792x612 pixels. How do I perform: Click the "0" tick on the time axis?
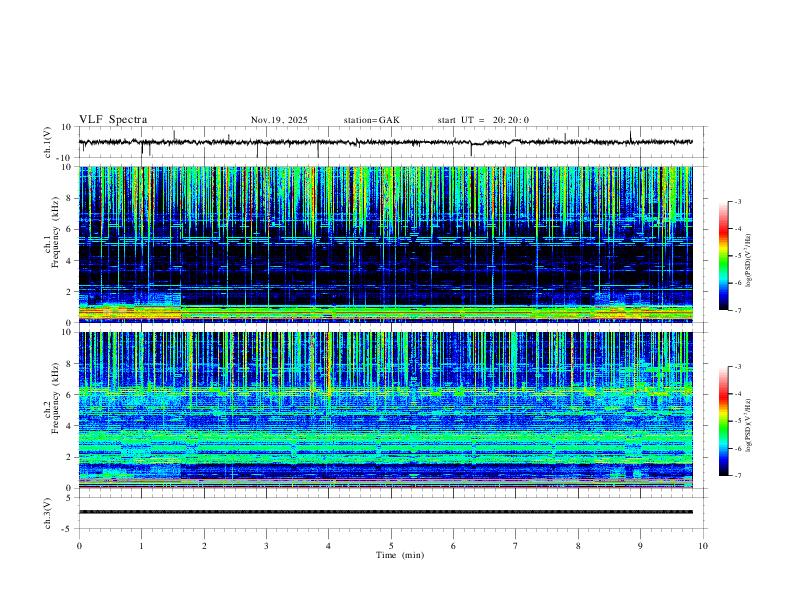tap(79, 546)
